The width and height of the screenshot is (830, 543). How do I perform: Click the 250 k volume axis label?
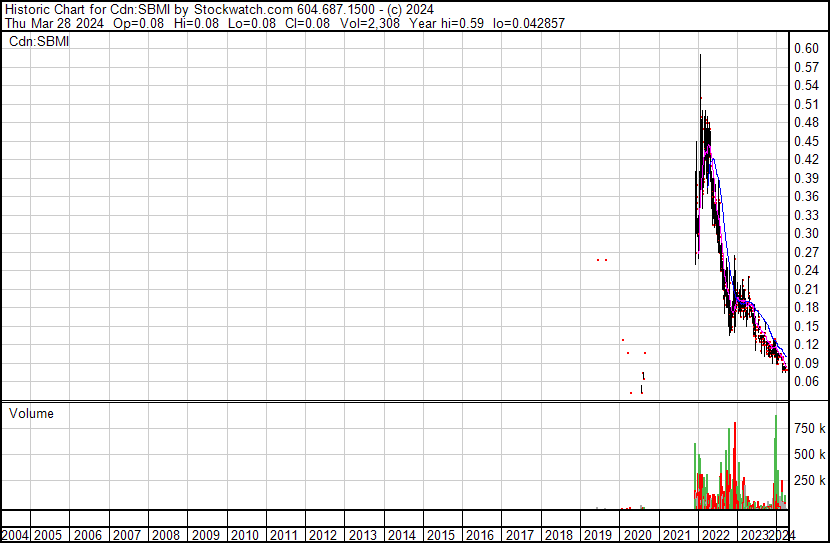click(809, 480)
